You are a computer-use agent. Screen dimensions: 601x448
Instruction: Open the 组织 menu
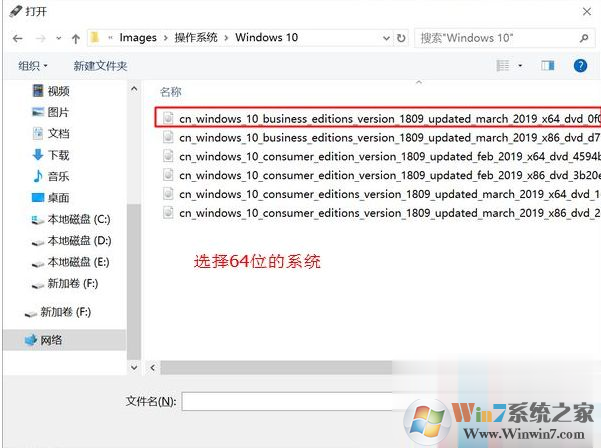coord(33,66)
